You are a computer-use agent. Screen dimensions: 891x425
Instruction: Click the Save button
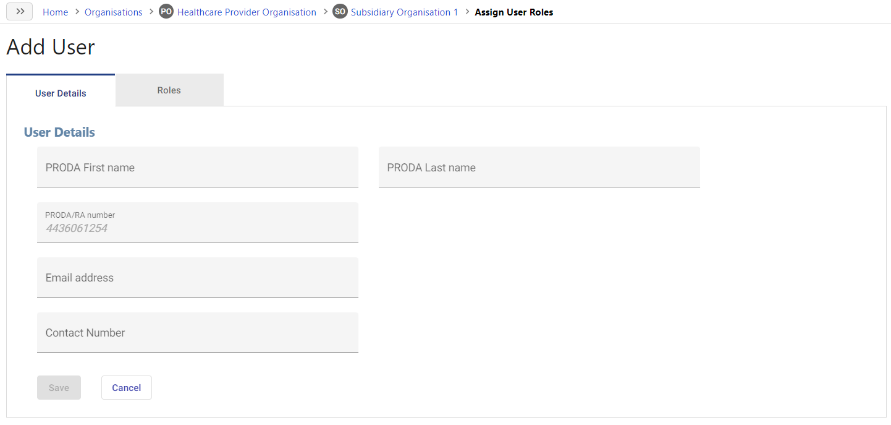click(x=59, y=388)
